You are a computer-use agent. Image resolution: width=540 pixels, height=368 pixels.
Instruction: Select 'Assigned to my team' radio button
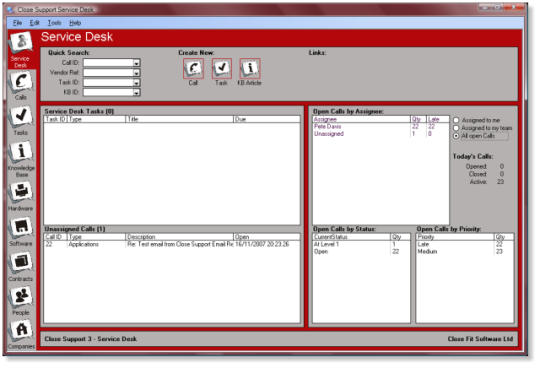pos(456,128)
